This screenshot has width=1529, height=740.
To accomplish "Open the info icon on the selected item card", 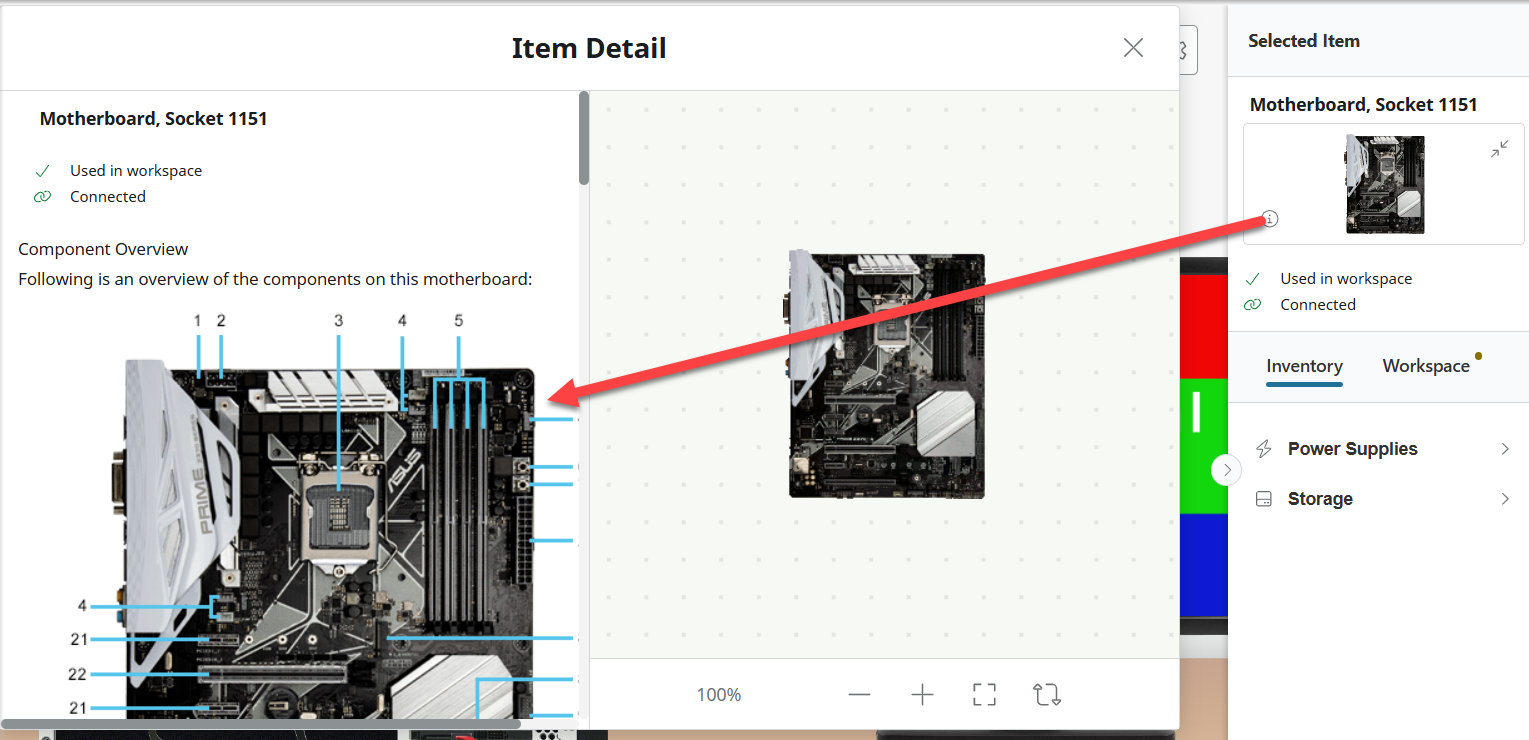I will (1270, 219).
